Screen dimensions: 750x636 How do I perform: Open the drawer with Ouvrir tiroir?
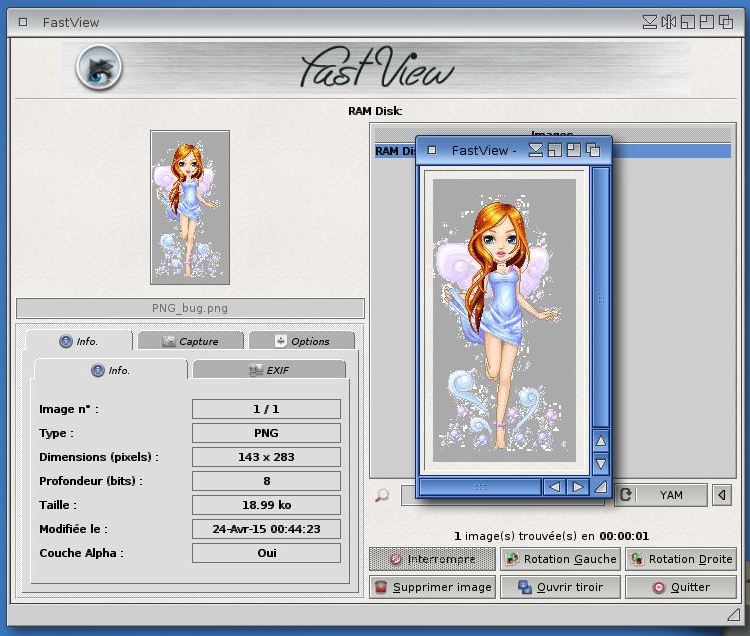560,587
